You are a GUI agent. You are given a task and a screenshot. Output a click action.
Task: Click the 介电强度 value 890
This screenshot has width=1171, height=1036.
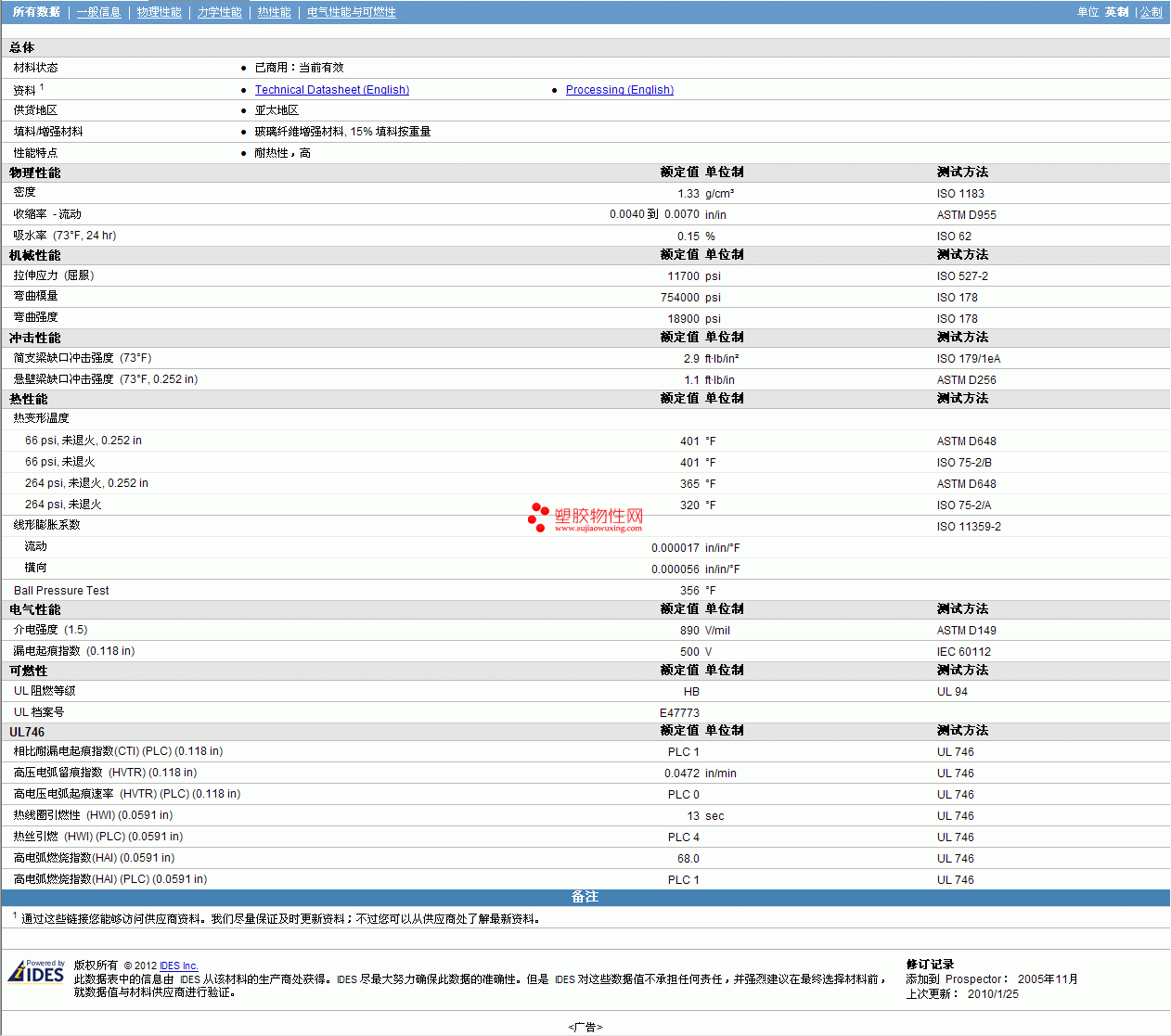(690, 631)
